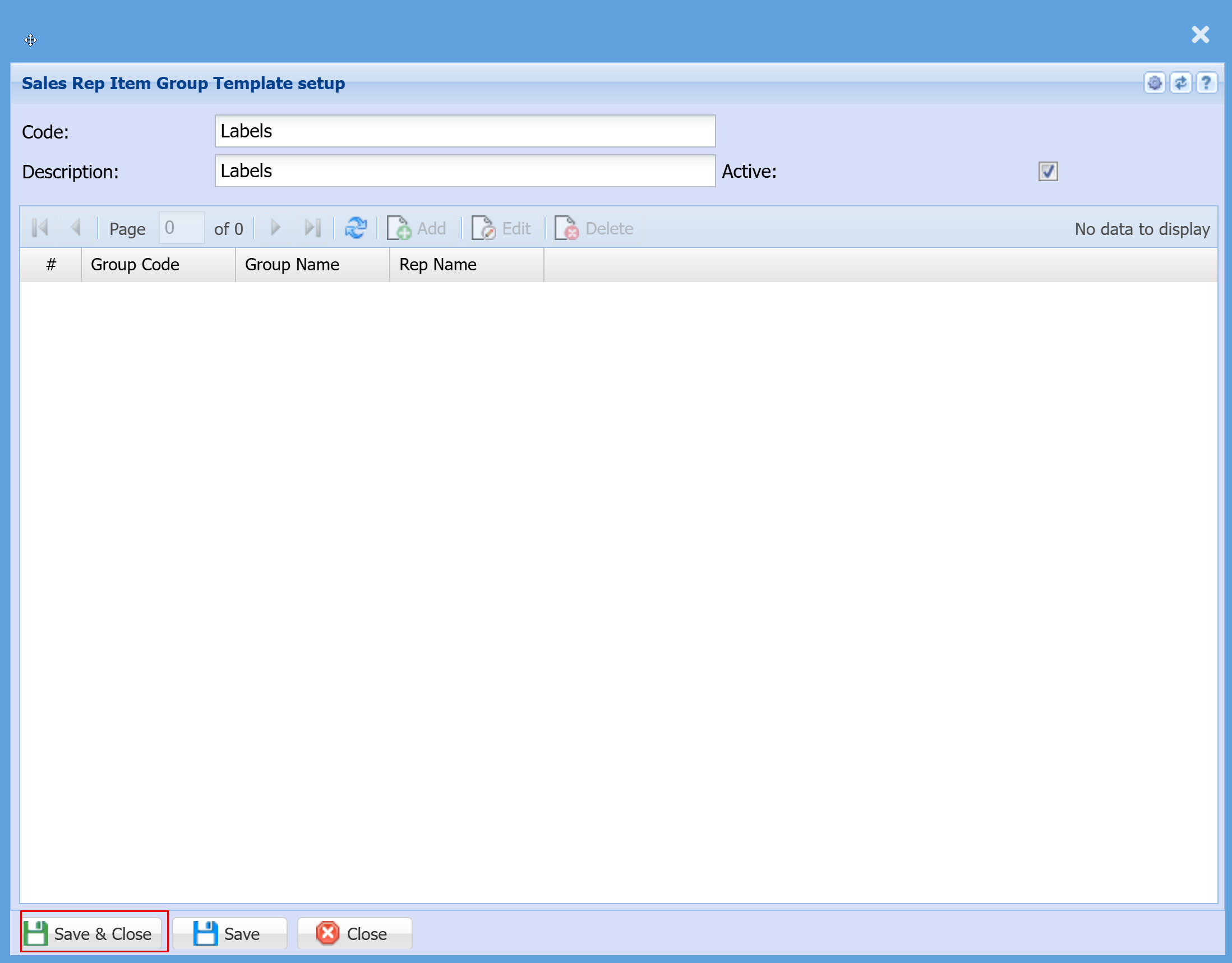
Task: Jump to last page of grid
Action: 312,228
